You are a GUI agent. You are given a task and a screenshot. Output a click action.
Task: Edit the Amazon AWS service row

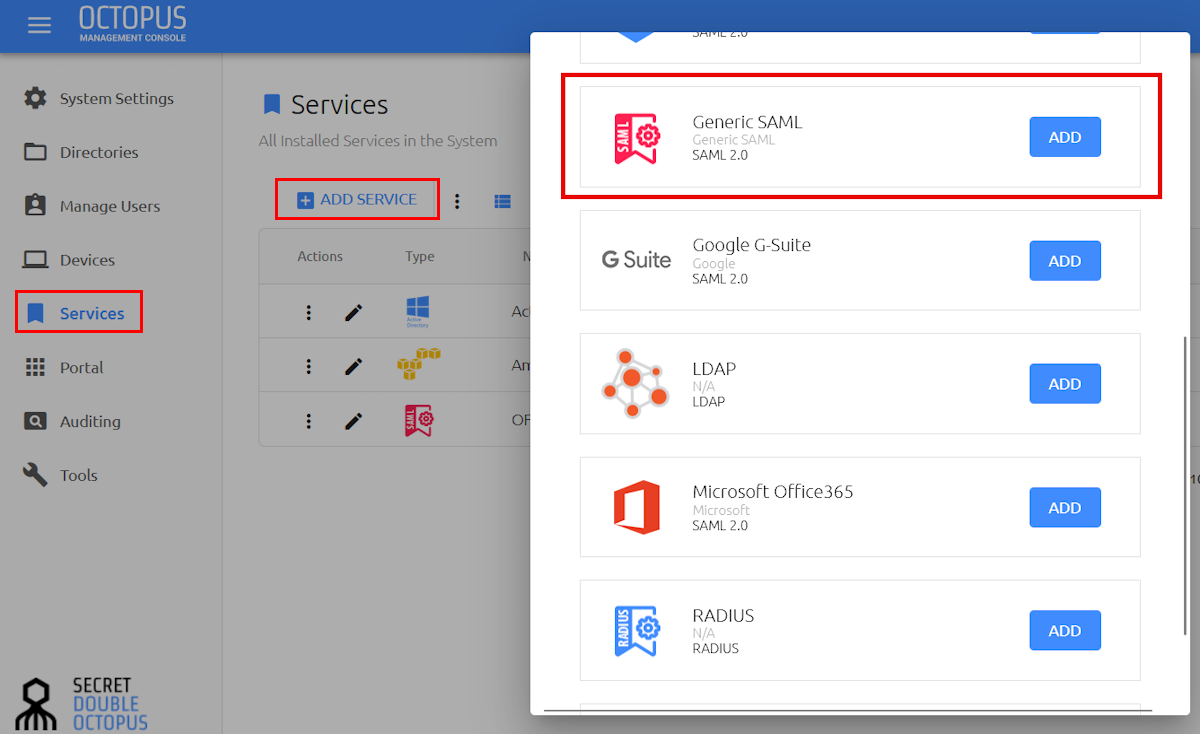353,366
